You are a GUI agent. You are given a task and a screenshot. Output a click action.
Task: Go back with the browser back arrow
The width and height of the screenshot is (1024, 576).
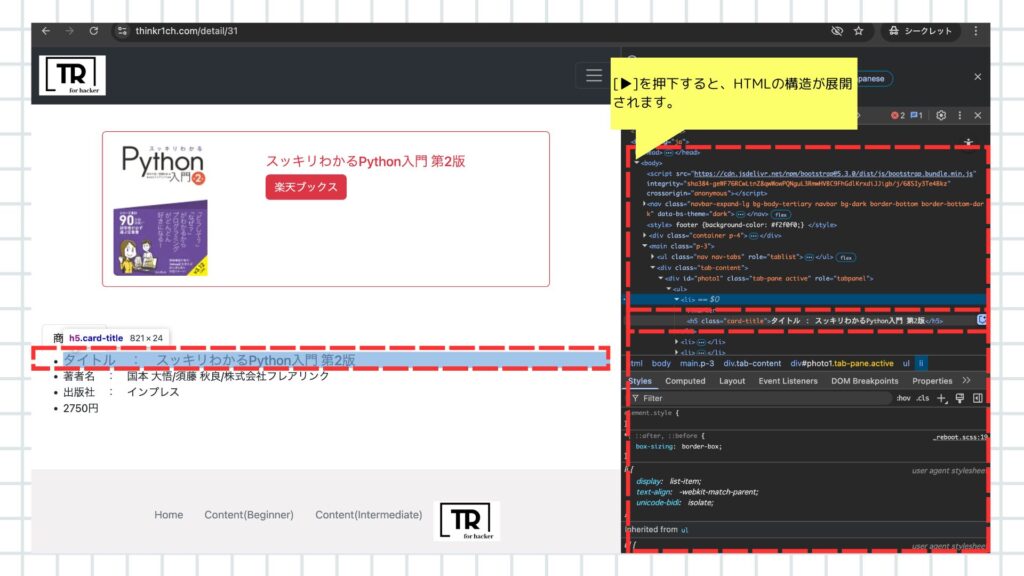pos(46,31)
